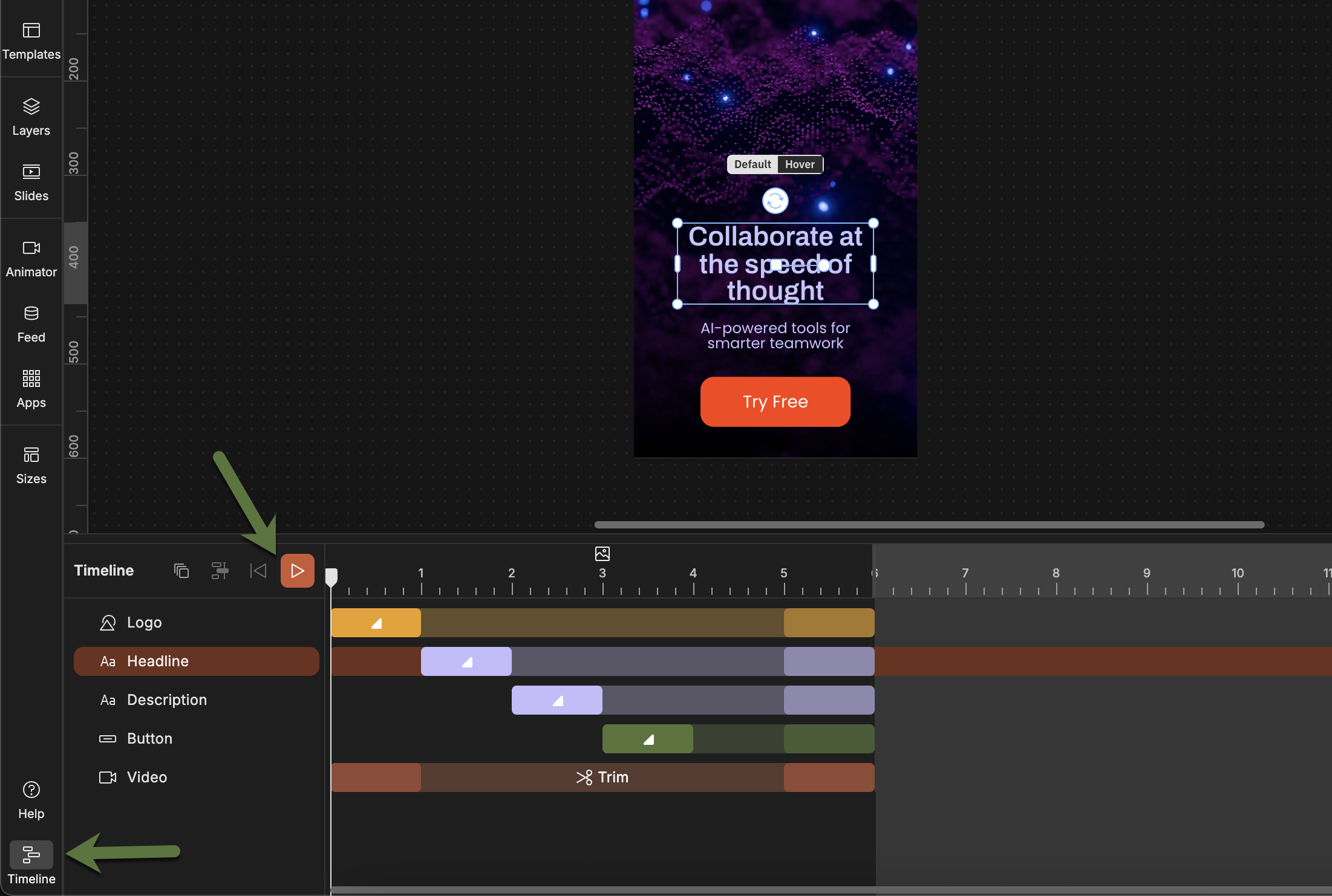Open the Sizes panel
The width and height of the screenshot is (1332, 896).
(x=31, y=465)
